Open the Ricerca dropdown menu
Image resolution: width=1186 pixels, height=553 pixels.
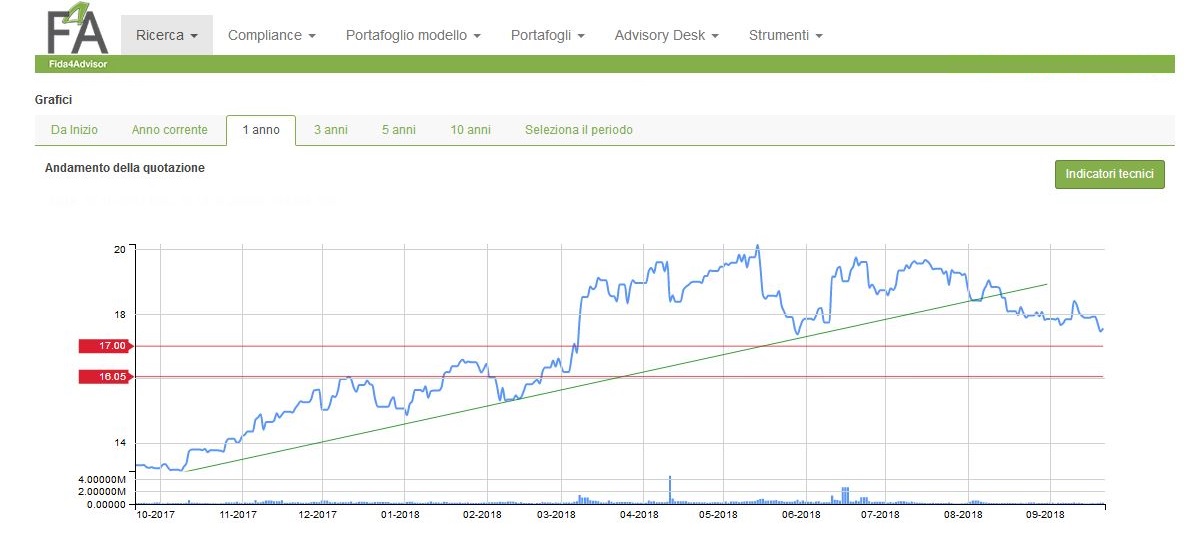pyautogui.click(x=167, y=35)
